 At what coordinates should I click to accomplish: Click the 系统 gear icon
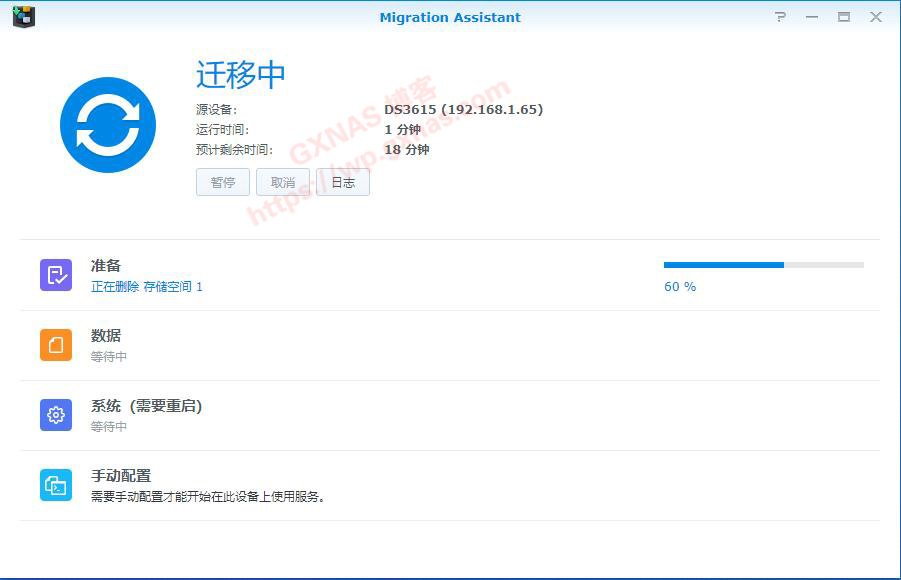tap(56, 415)
